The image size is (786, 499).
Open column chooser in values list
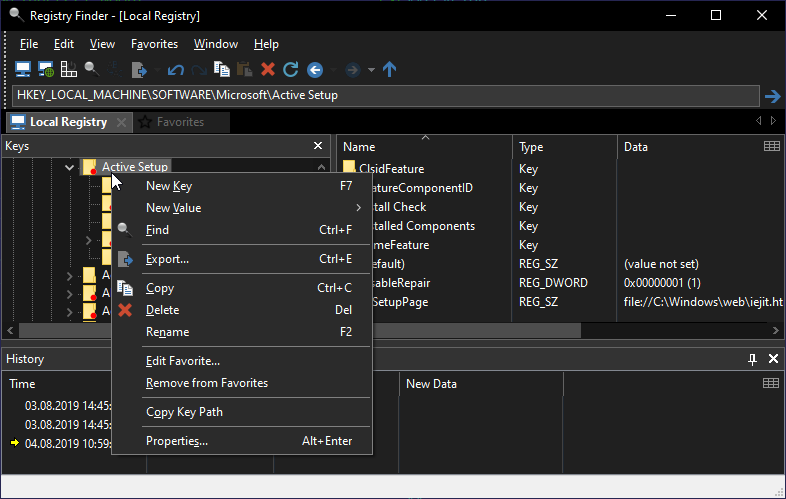tap(771, 146)
